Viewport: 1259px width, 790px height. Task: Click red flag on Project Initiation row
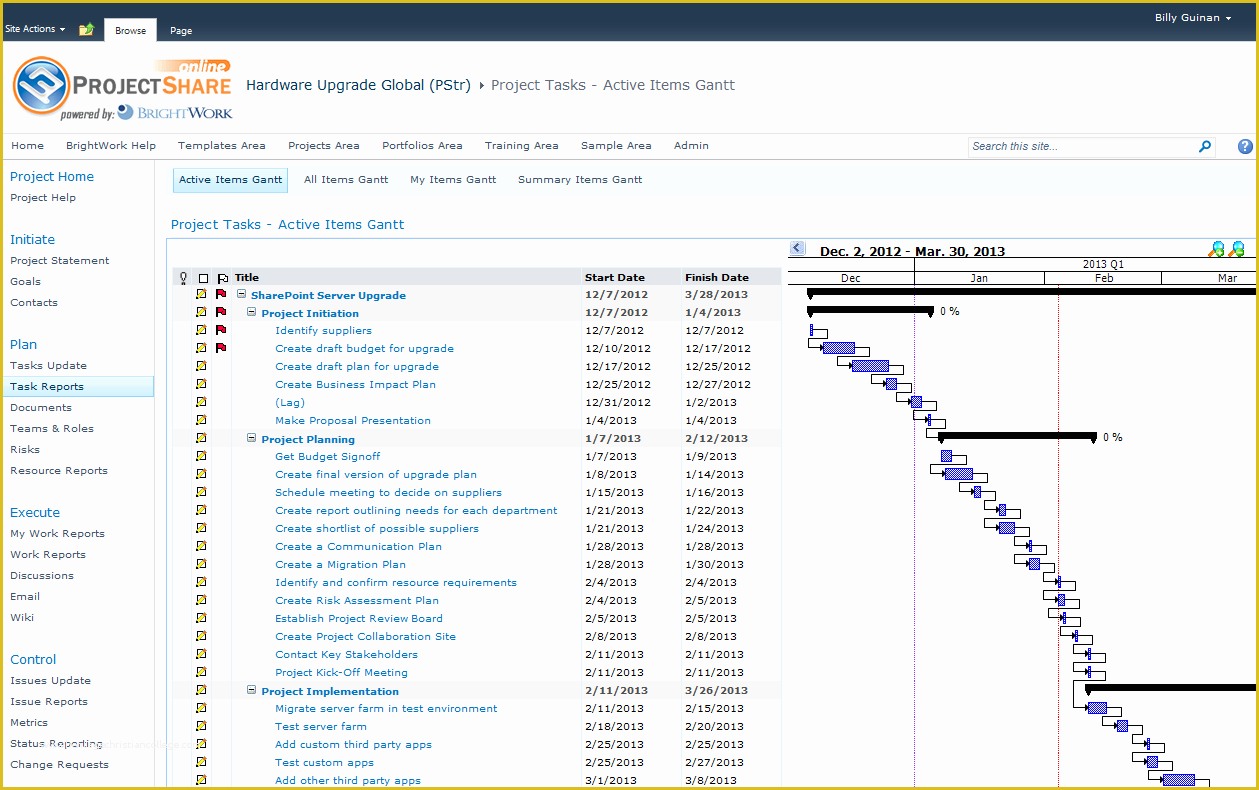(x=221, y=312)
